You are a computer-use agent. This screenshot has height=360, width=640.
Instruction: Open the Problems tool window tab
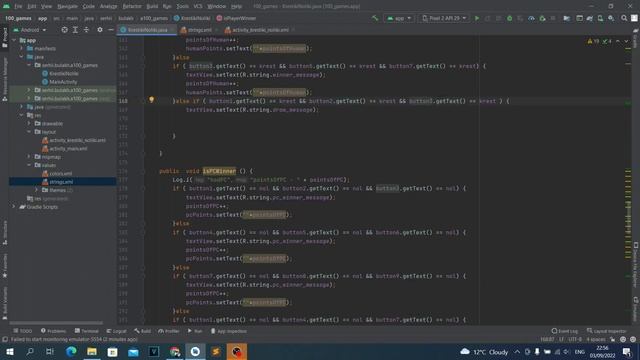(x=53, y=331)
